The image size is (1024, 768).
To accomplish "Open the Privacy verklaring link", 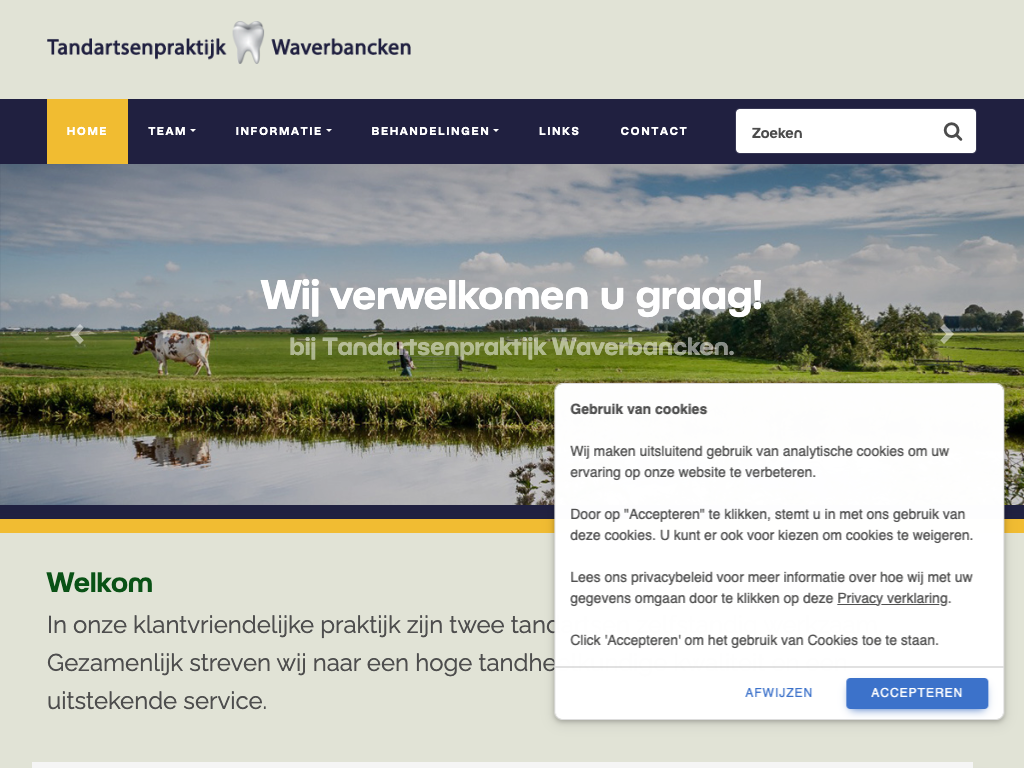I will pyautogui.click(x=892, y=599).
